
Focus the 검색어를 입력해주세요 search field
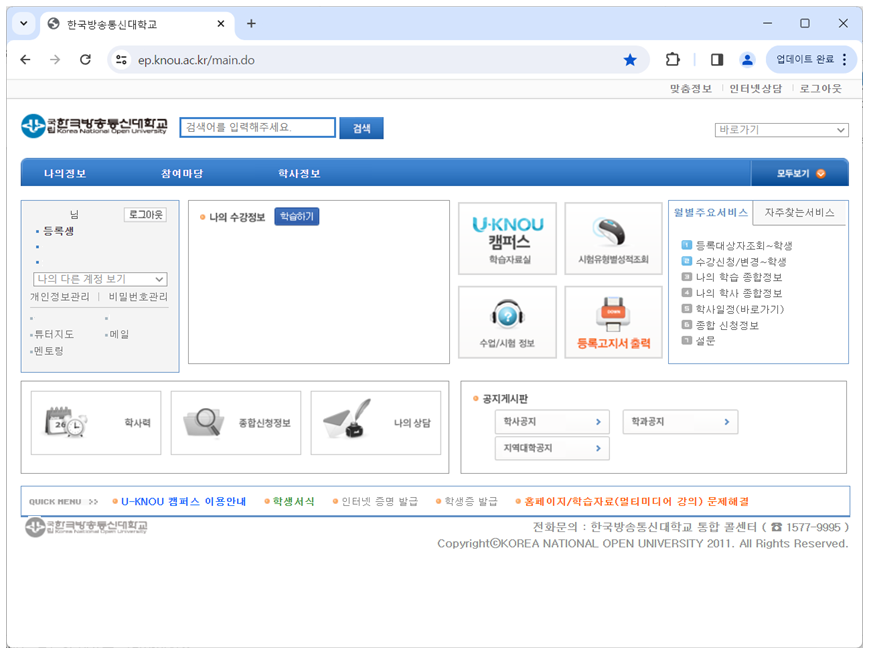(258, 127)
